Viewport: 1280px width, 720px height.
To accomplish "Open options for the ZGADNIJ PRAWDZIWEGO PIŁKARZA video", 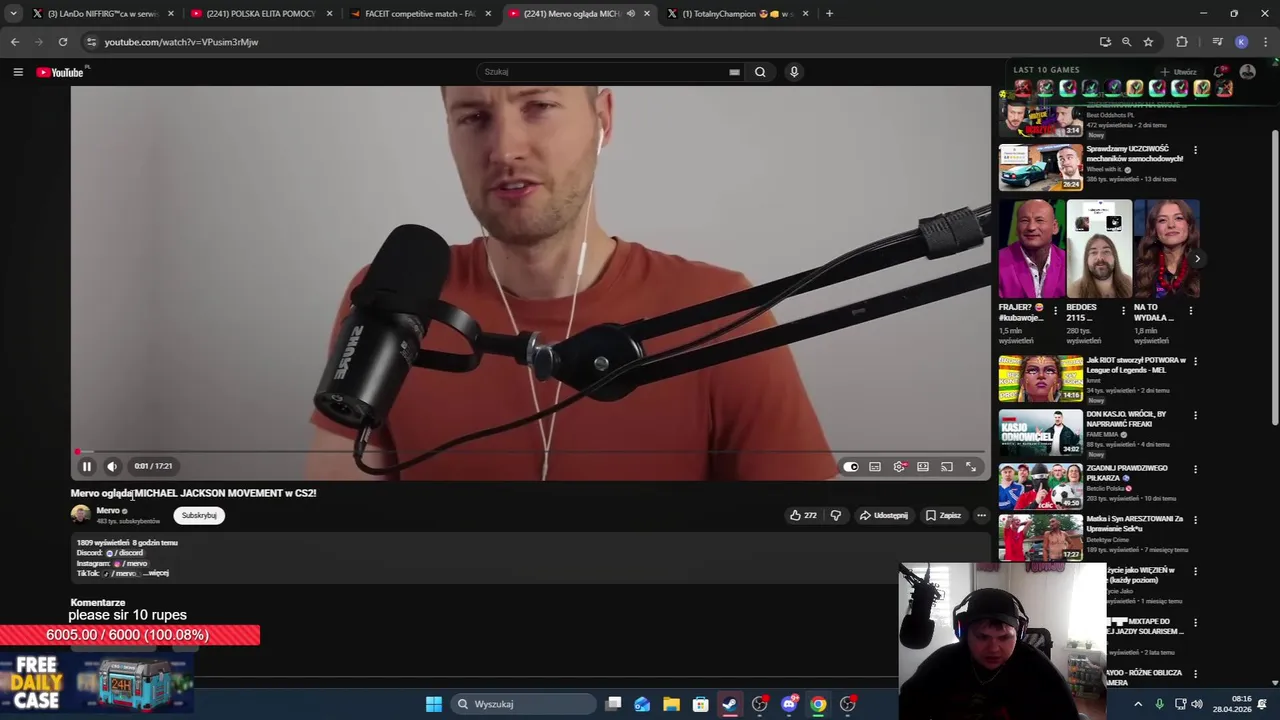I will (x=1195, y=469).
